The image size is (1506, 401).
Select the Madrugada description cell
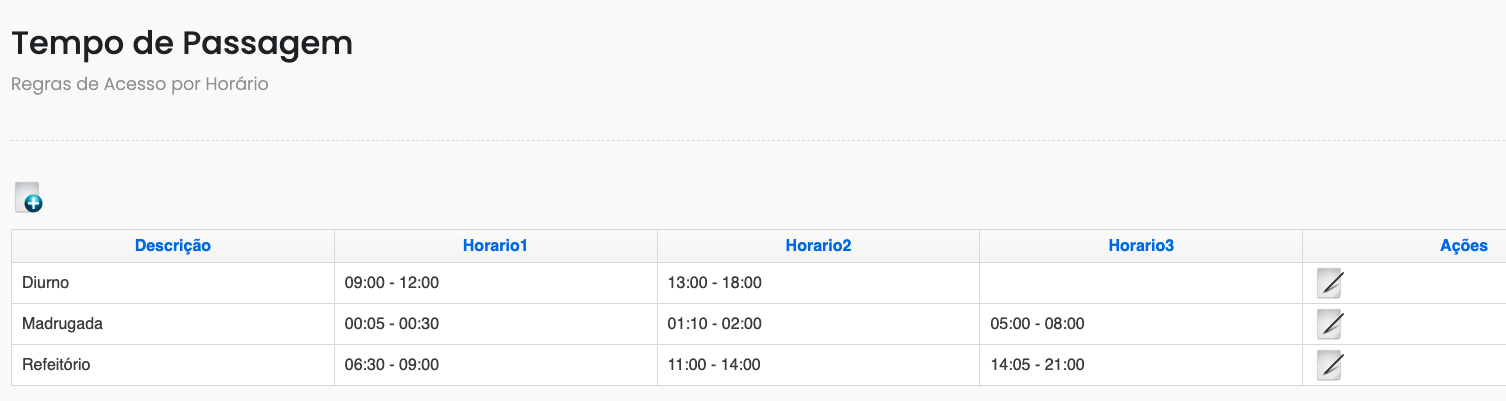click(x=173, y=324)
